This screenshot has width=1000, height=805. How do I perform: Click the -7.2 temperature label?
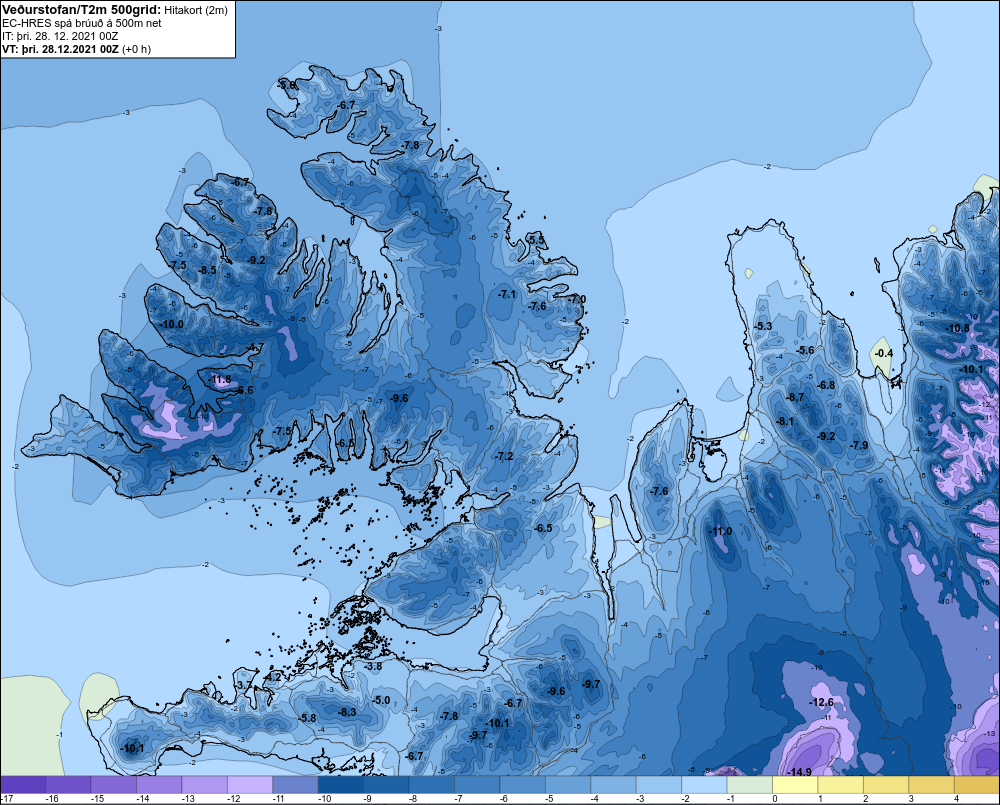[504, 456]
